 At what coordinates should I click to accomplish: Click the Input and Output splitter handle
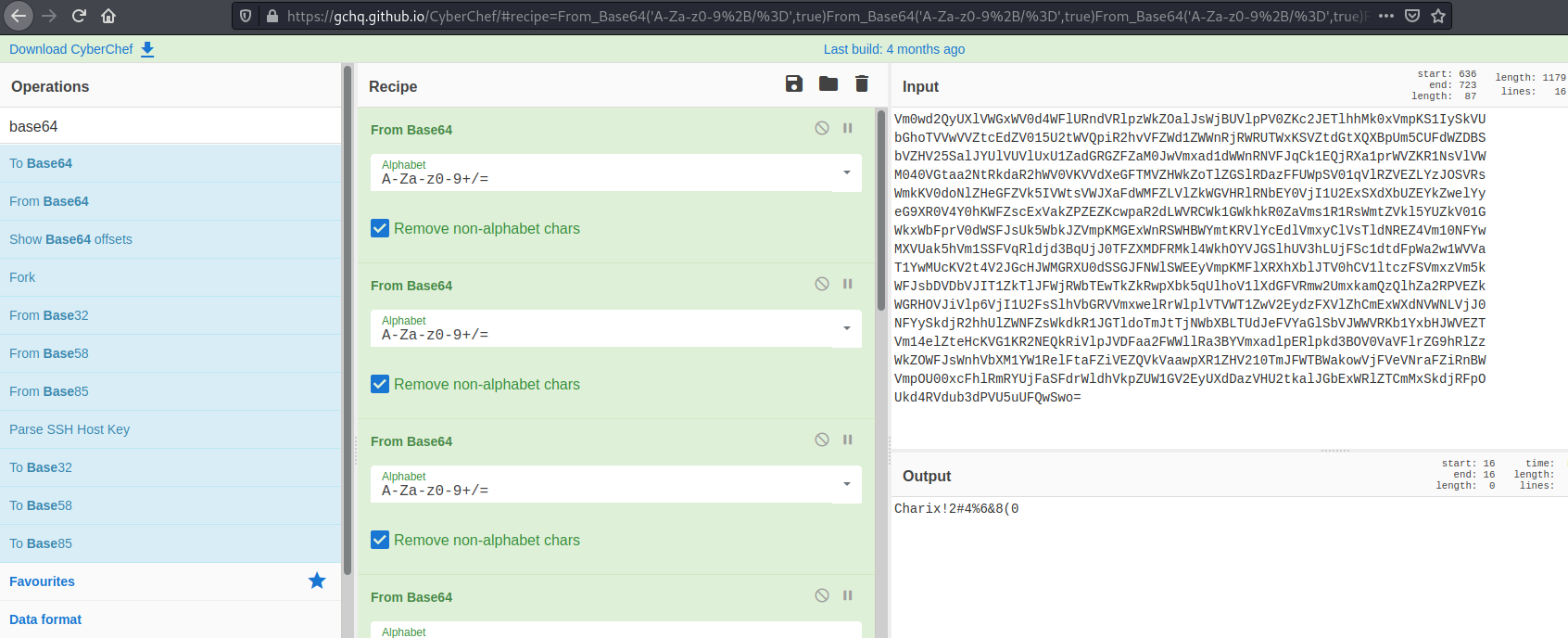(x=1335, y=451)
